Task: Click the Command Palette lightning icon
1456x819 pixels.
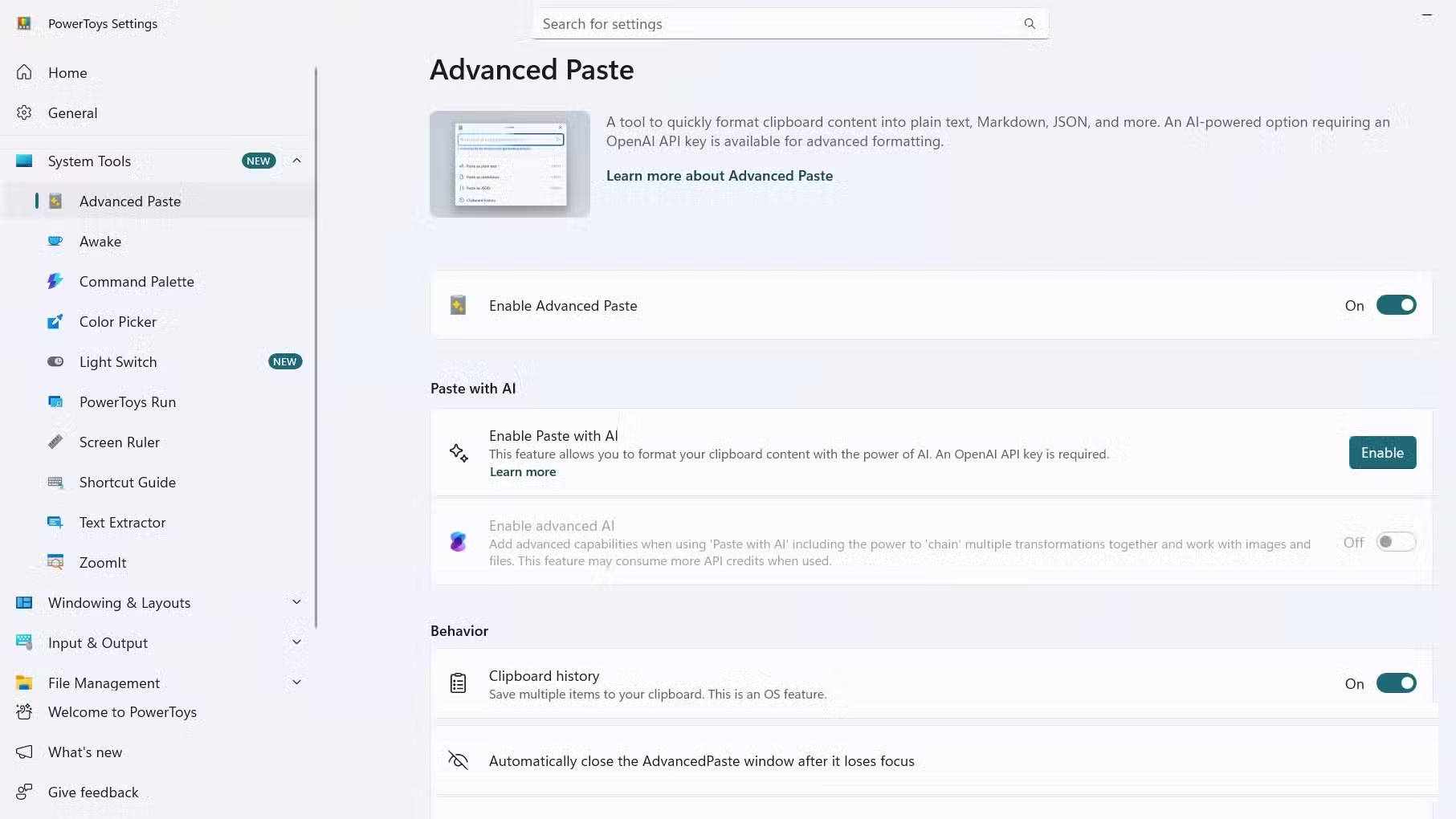Action: [x=55, y=281]
